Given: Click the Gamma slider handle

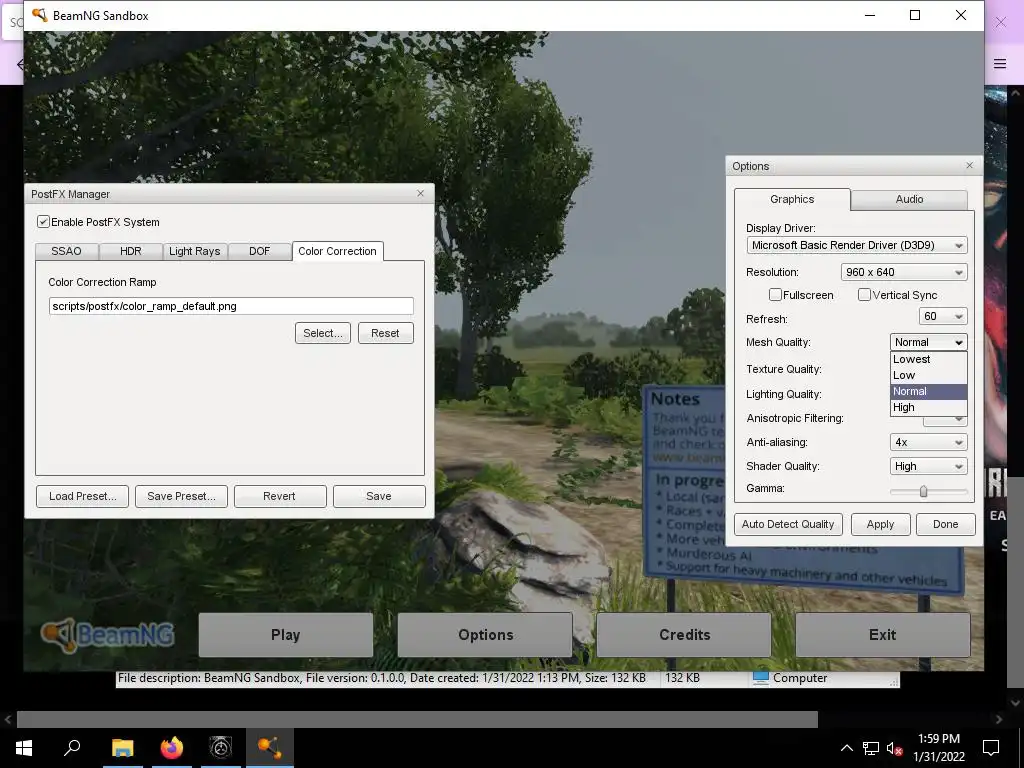Looking at the screenshot, I should [x=923, y=491].
